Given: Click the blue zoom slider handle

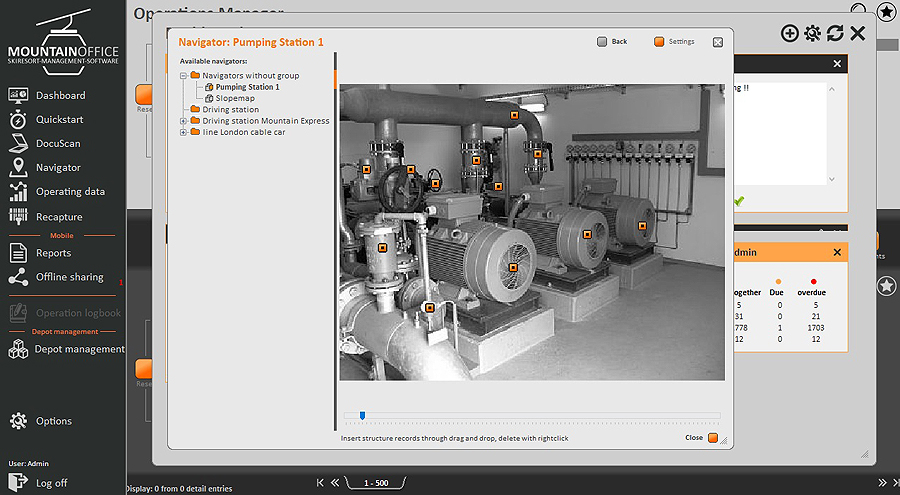Looking at the screenshot, I should (x=362, y=415).
